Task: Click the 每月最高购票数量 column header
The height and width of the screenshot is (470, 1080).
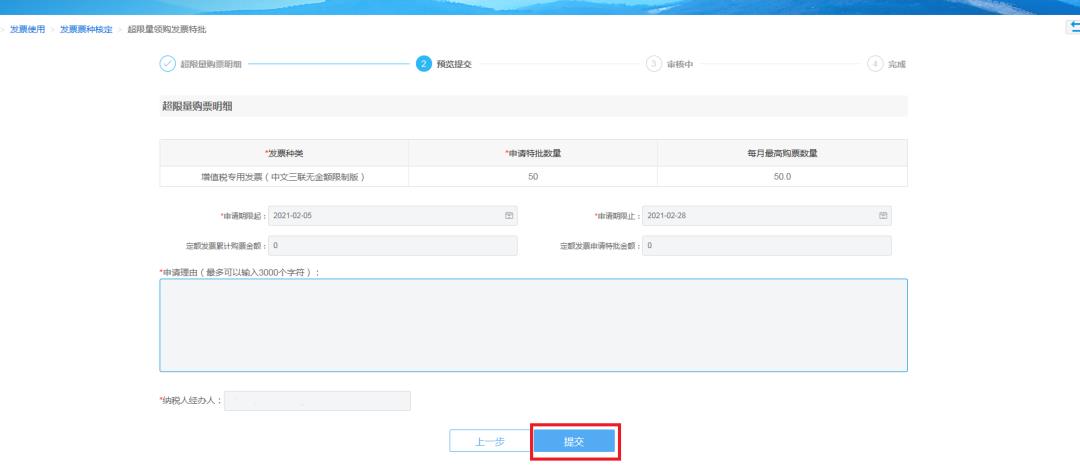Action: click(x=782, y=152)
